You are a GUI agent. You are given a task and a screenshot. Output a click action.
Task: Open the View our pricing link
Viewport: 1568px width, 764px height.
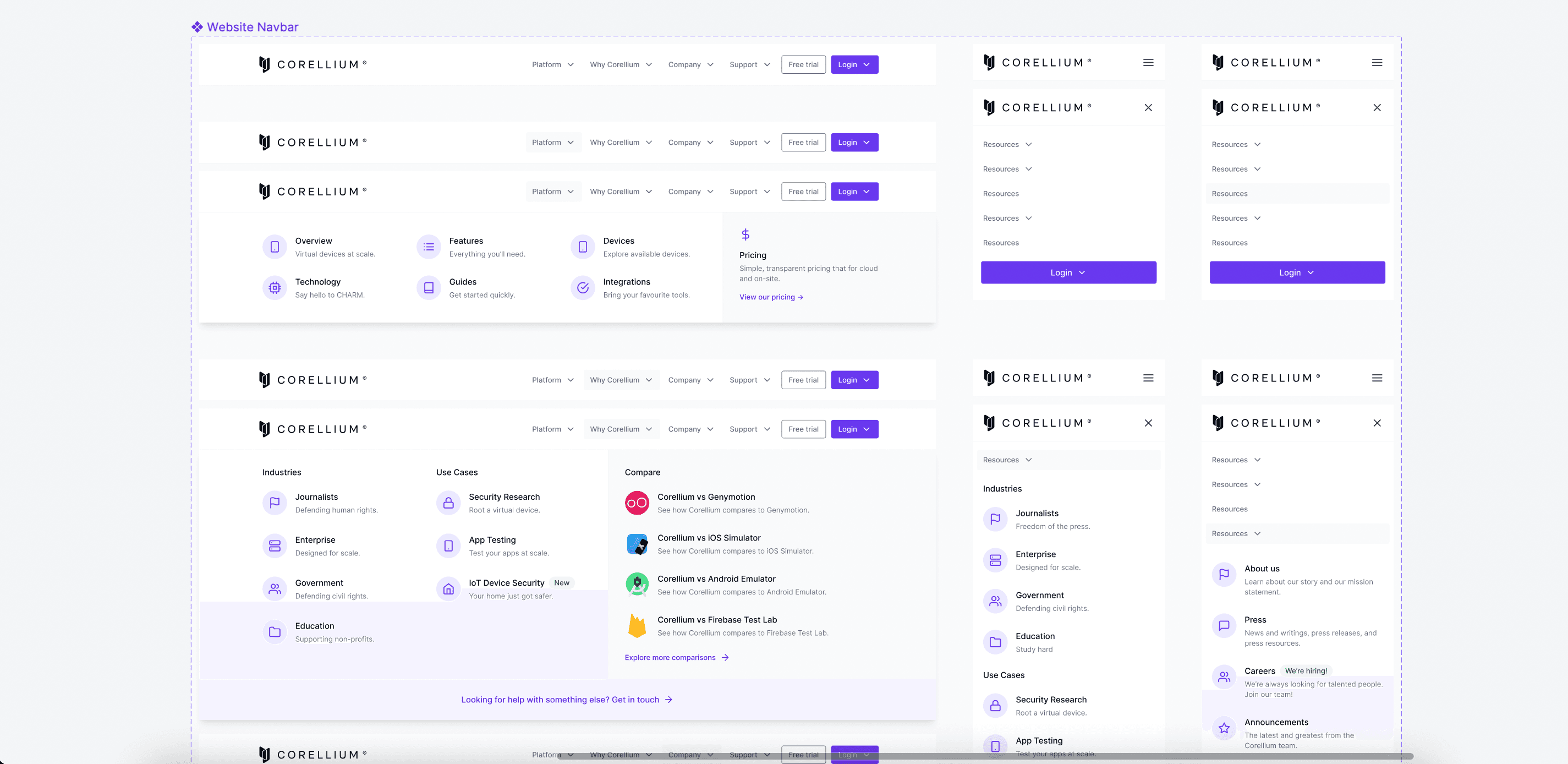click(x=771, y=297)
